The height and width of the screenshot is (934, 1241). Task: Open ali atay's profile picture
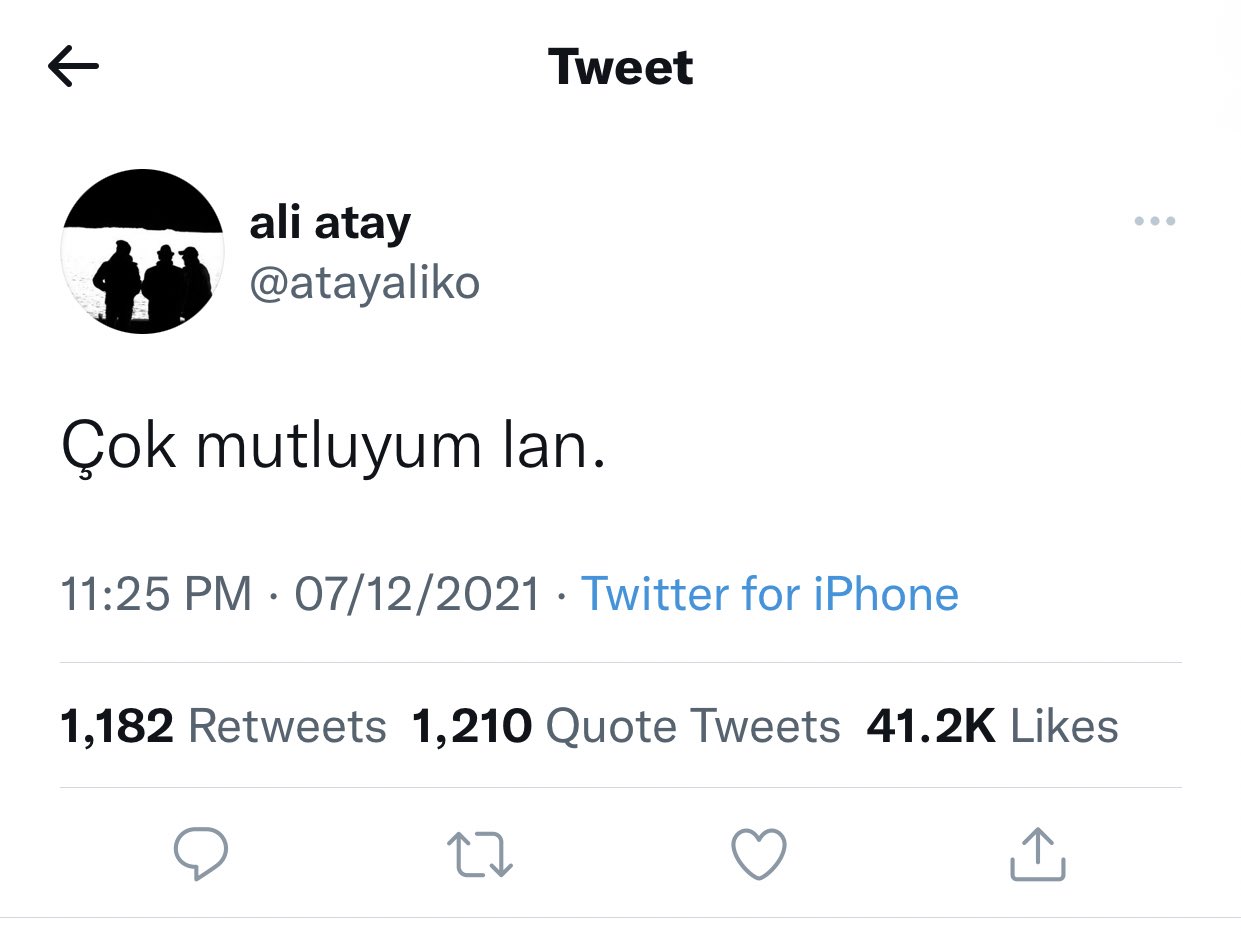click(x=142, y=252)
